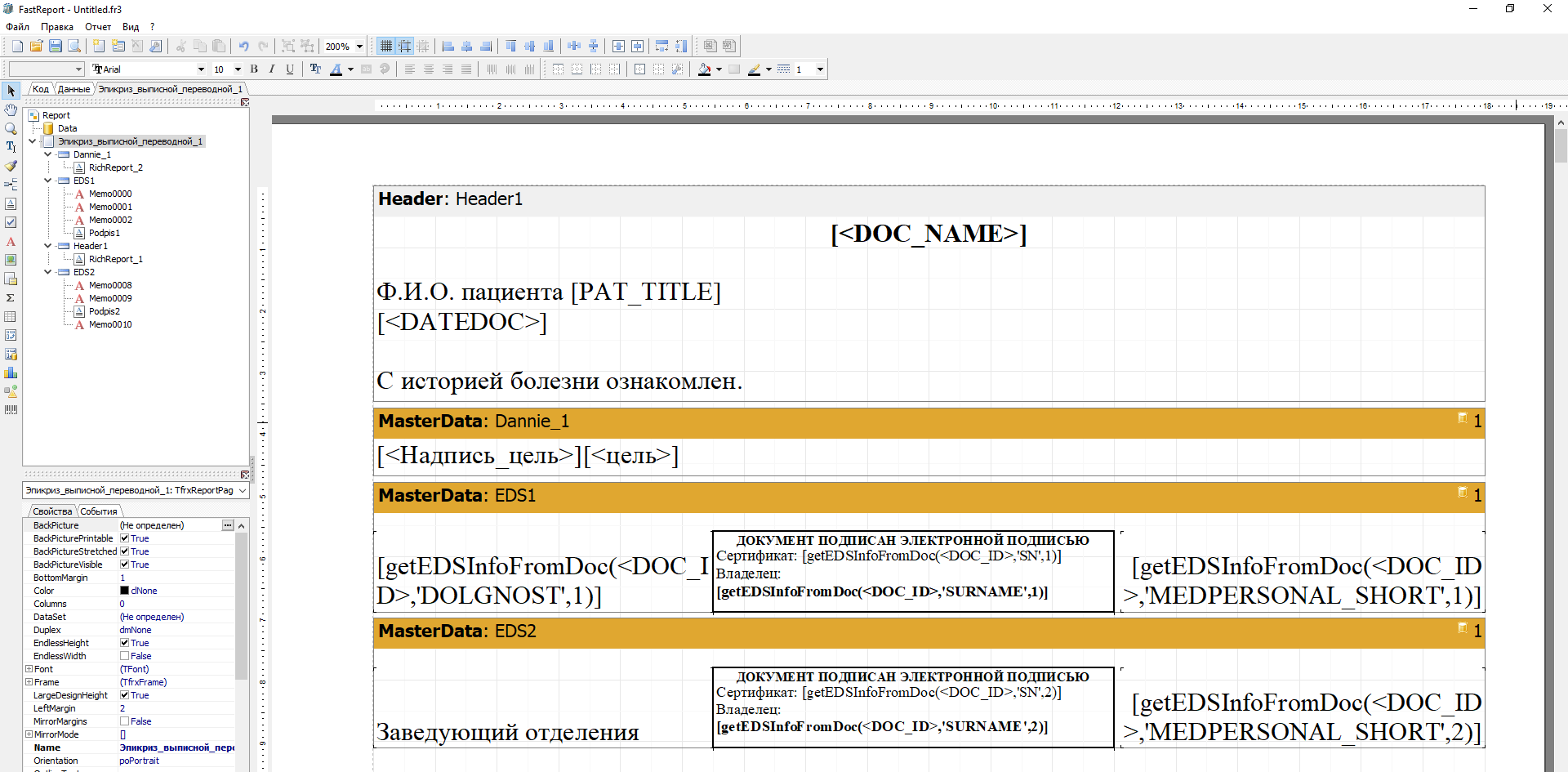The height and width of the screenshot is (772, 1568).
Task: Click the Color property black swatch
Action: (x=125, y=591)
